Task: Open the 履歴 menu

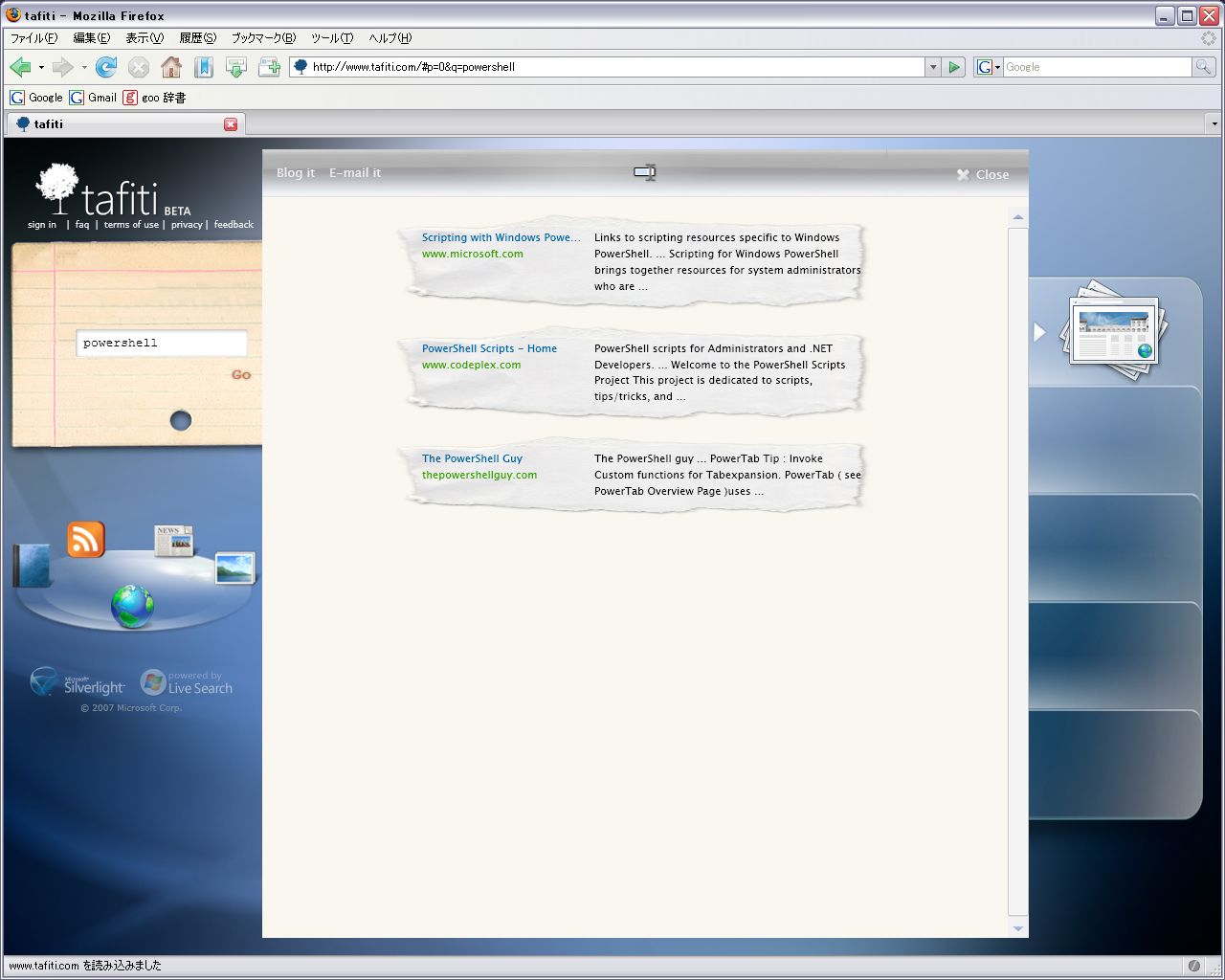Action: pos(198,38)
